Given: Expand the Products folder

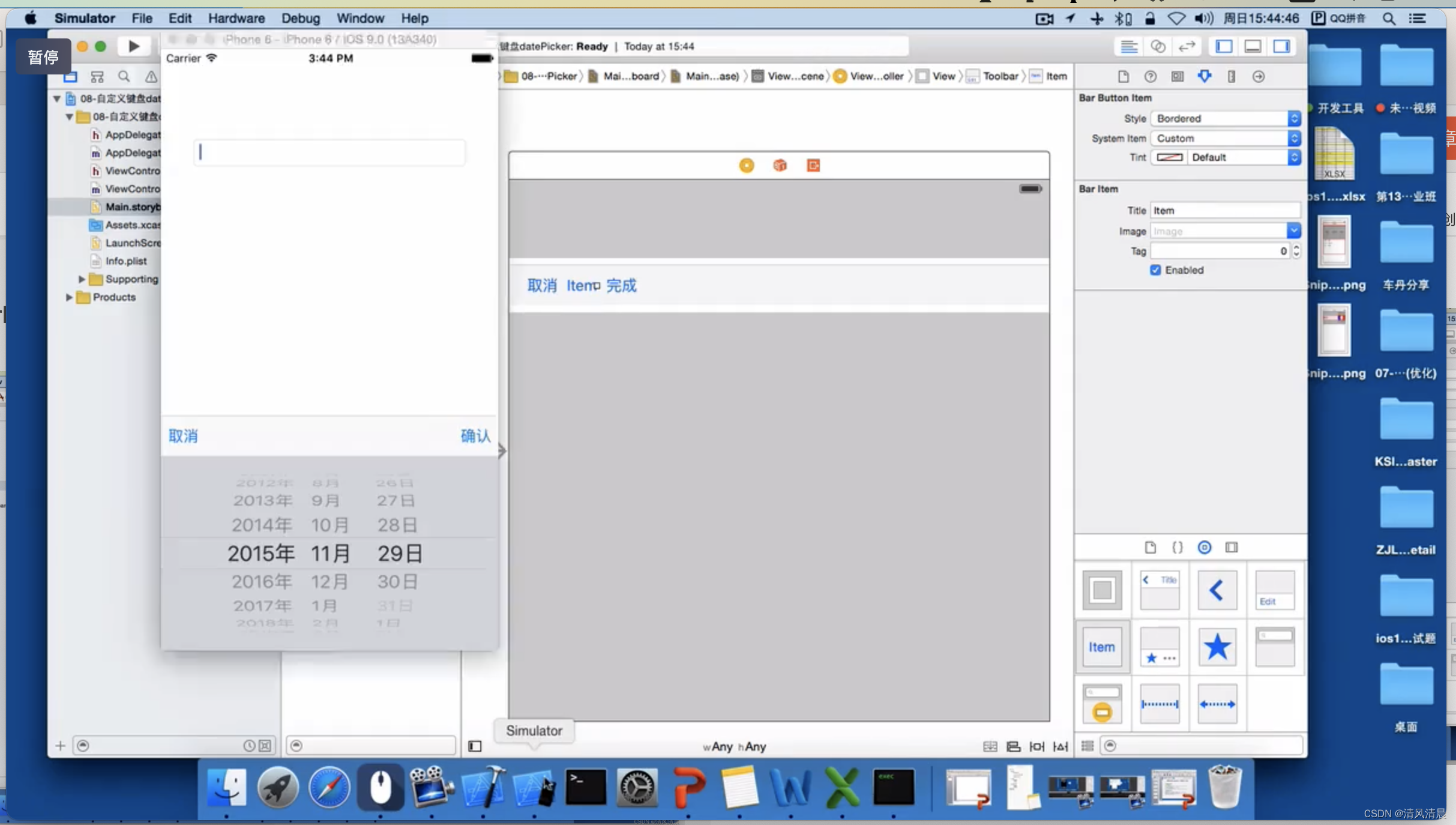Looking at the screenshot, I should 69,297.
